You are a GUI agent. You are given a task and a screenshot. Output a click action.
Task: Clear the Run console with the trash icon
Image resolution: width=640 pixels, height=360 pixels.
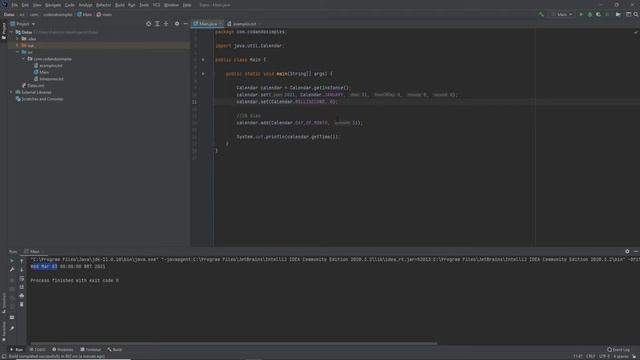pos(22,304)
